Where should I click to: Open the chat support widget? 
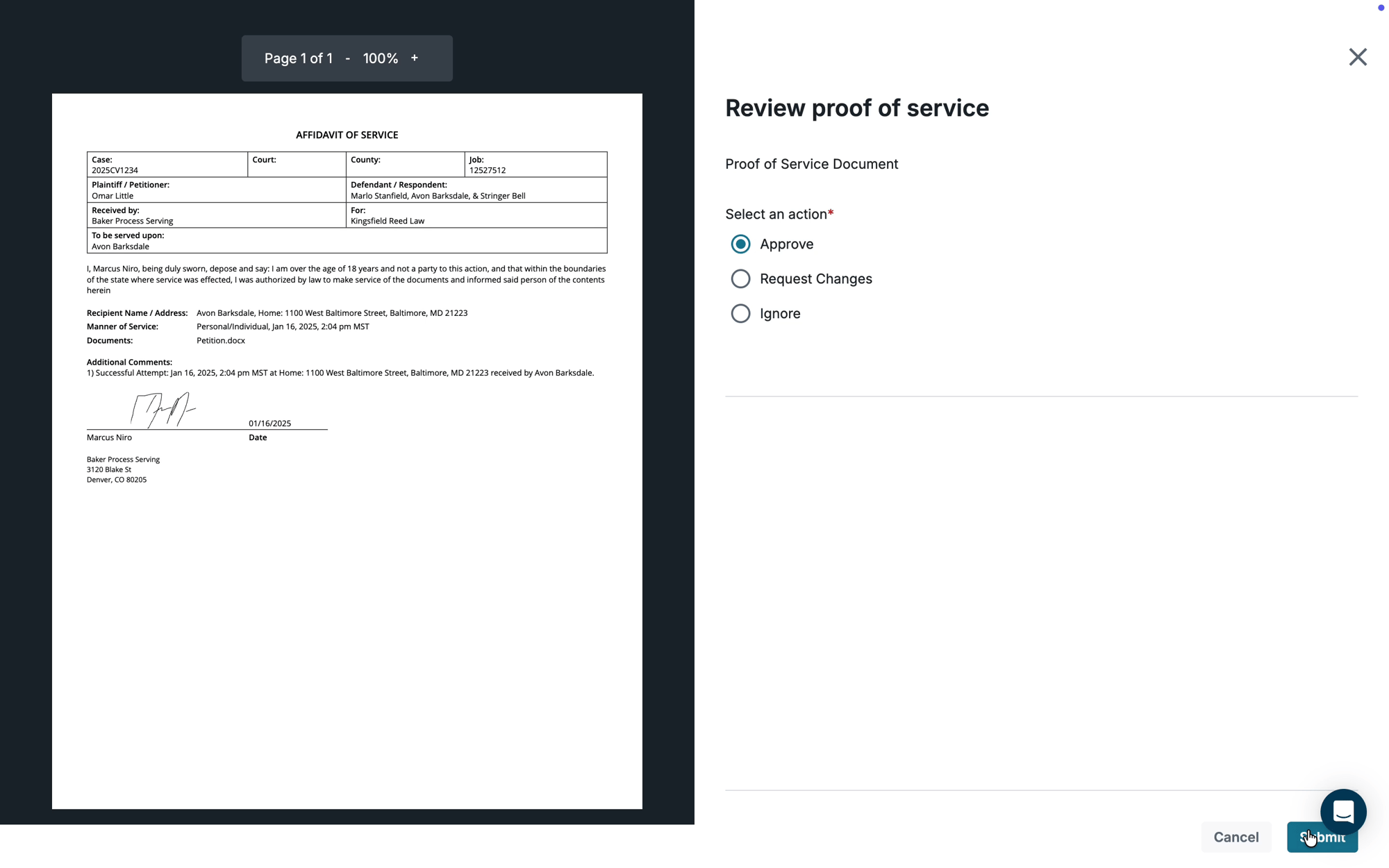(1342, 811)
